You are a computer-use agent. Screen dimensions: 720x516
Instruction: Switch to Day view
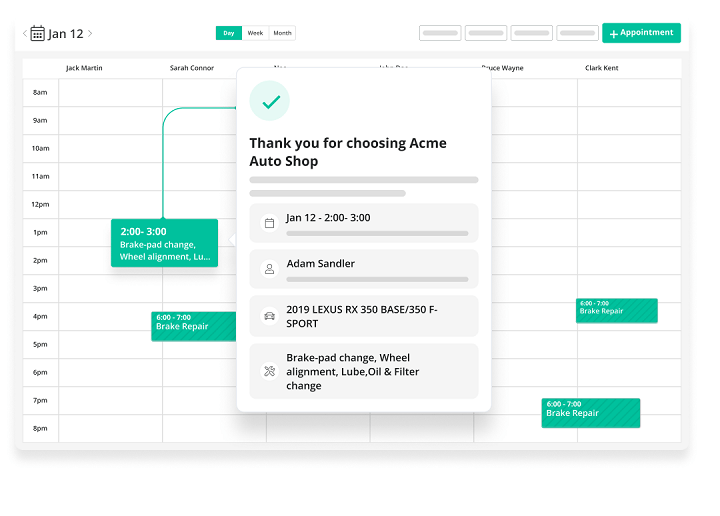[x=229, y=33]
